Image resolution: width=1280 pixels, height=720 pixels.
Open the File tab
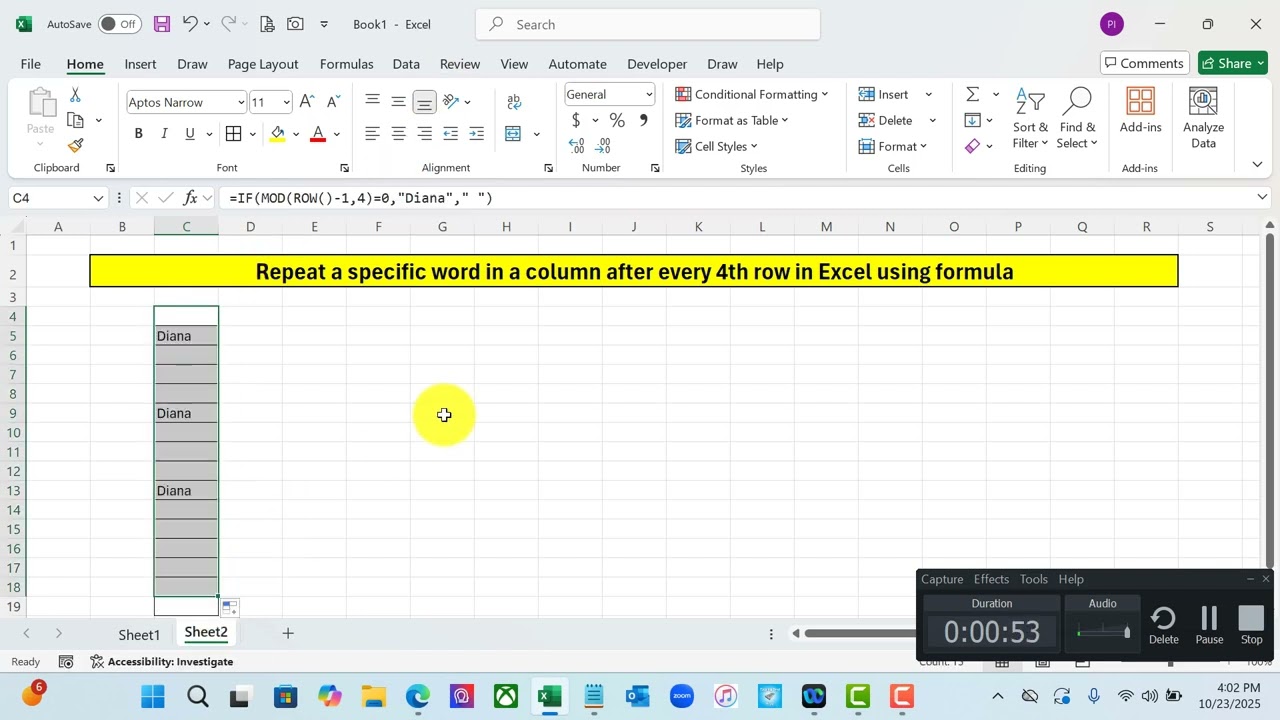31,63
